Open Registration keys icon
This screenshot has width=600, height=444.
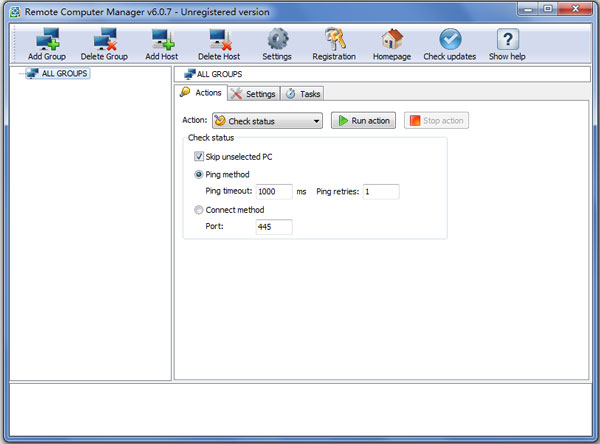(334, 39)
